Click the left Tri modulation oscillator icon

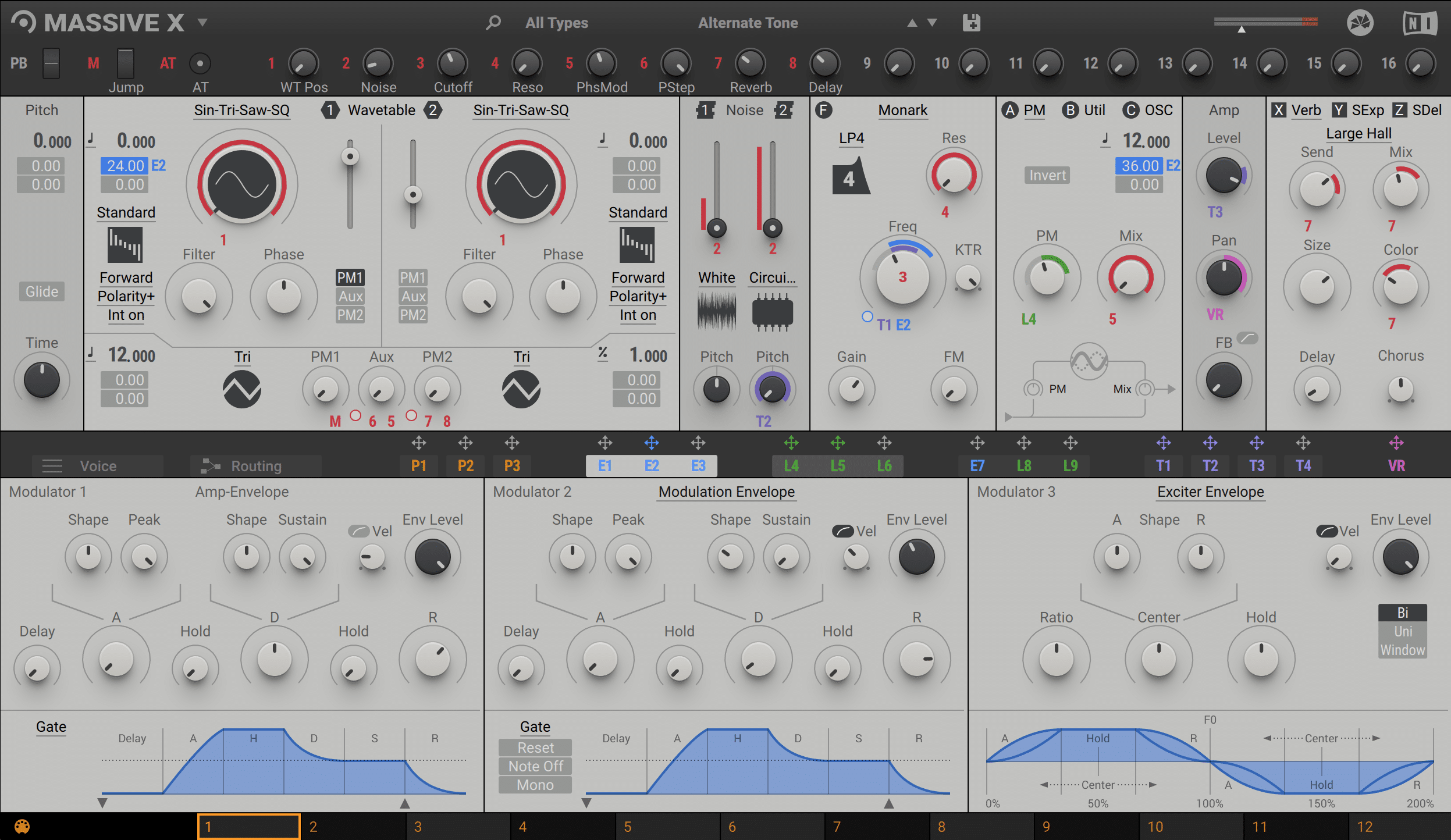(x=242, y=389)
